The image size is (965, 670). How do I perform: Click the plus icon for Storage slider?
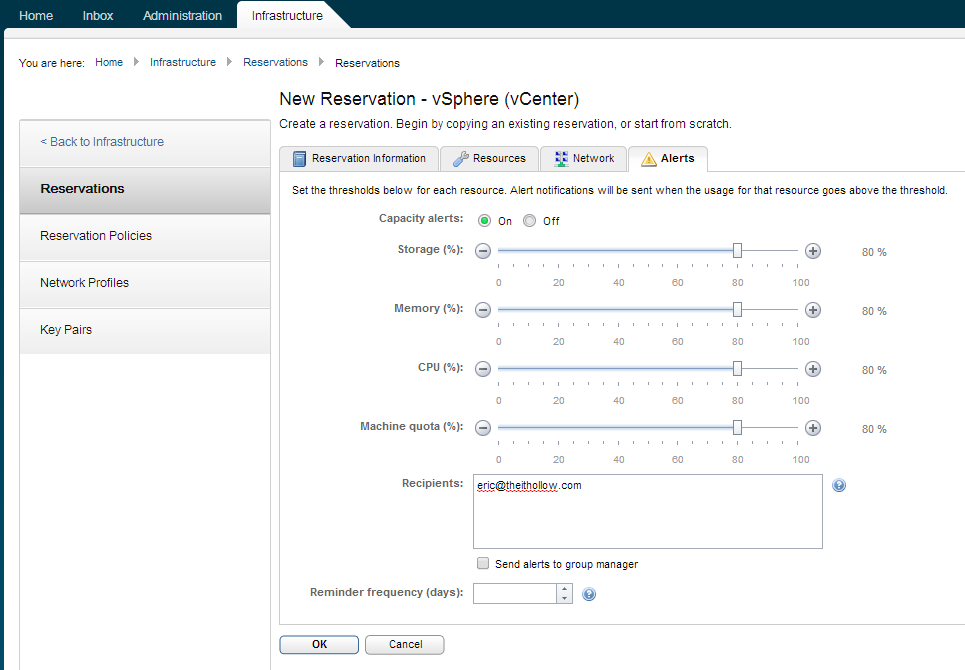click(x=813, y=251)
